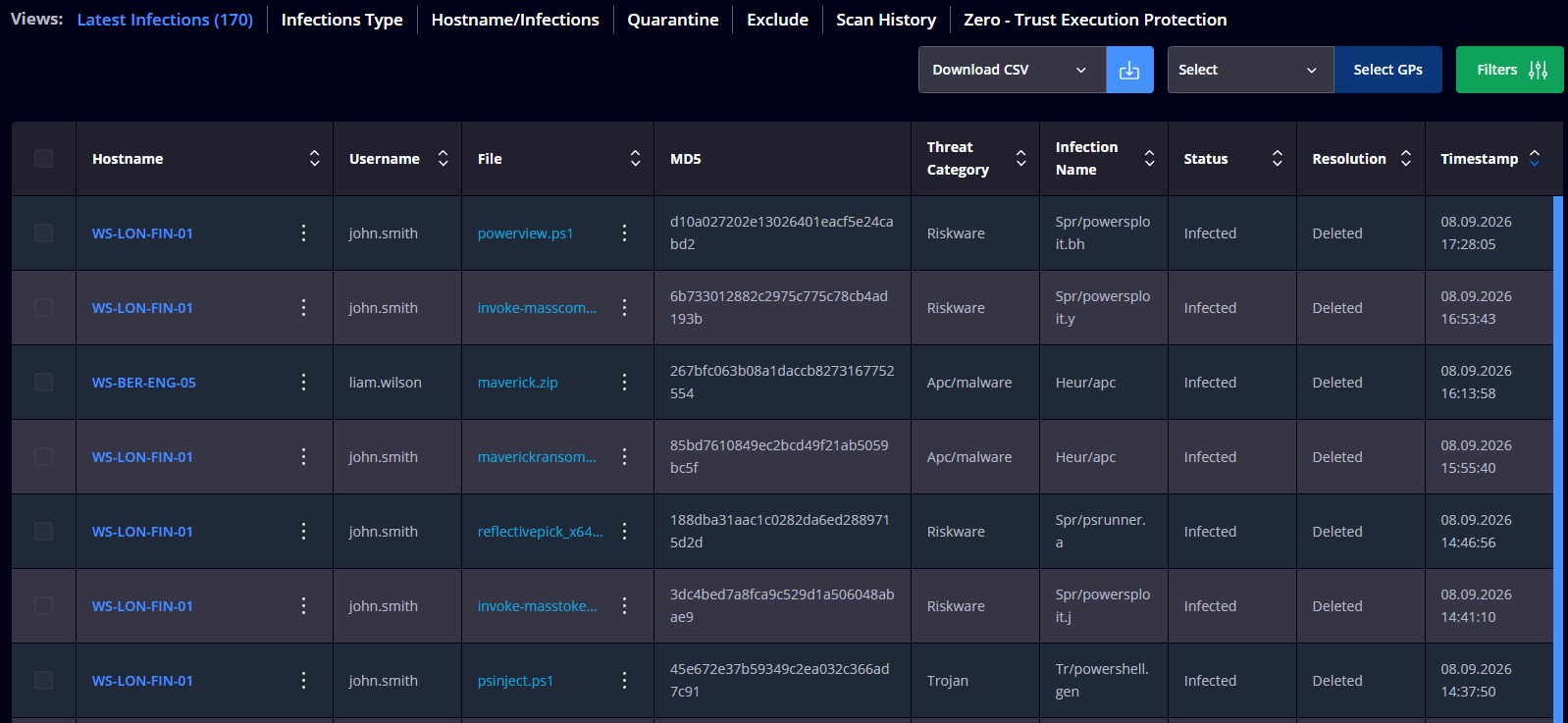Tick the checkbox for WS-BER-ENG-05 row
Viewport: 1568px width, 723px height.
(x=43, y=382)
